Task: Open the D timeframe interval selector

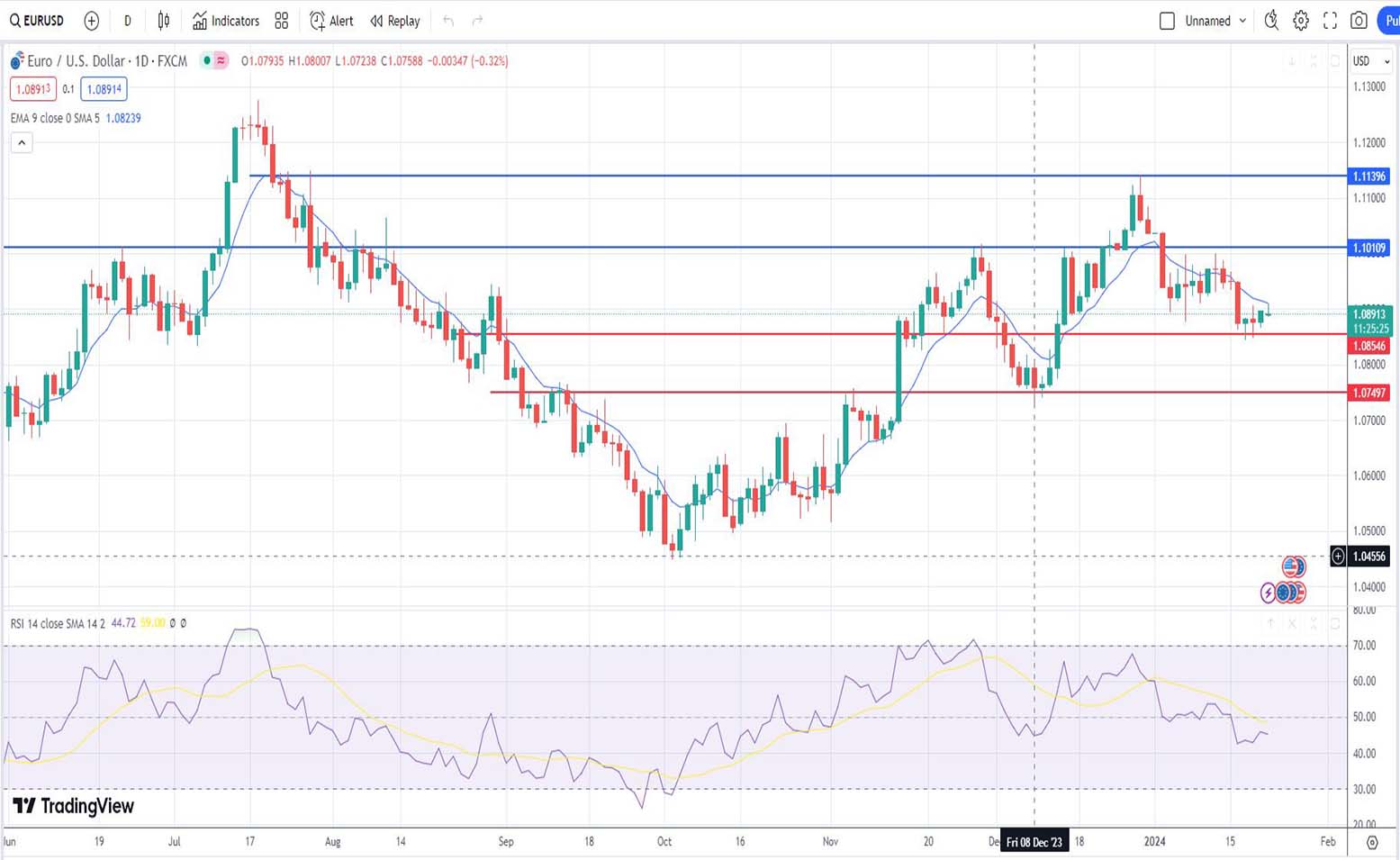Action: pyautogui.click(x=127, y=21)
